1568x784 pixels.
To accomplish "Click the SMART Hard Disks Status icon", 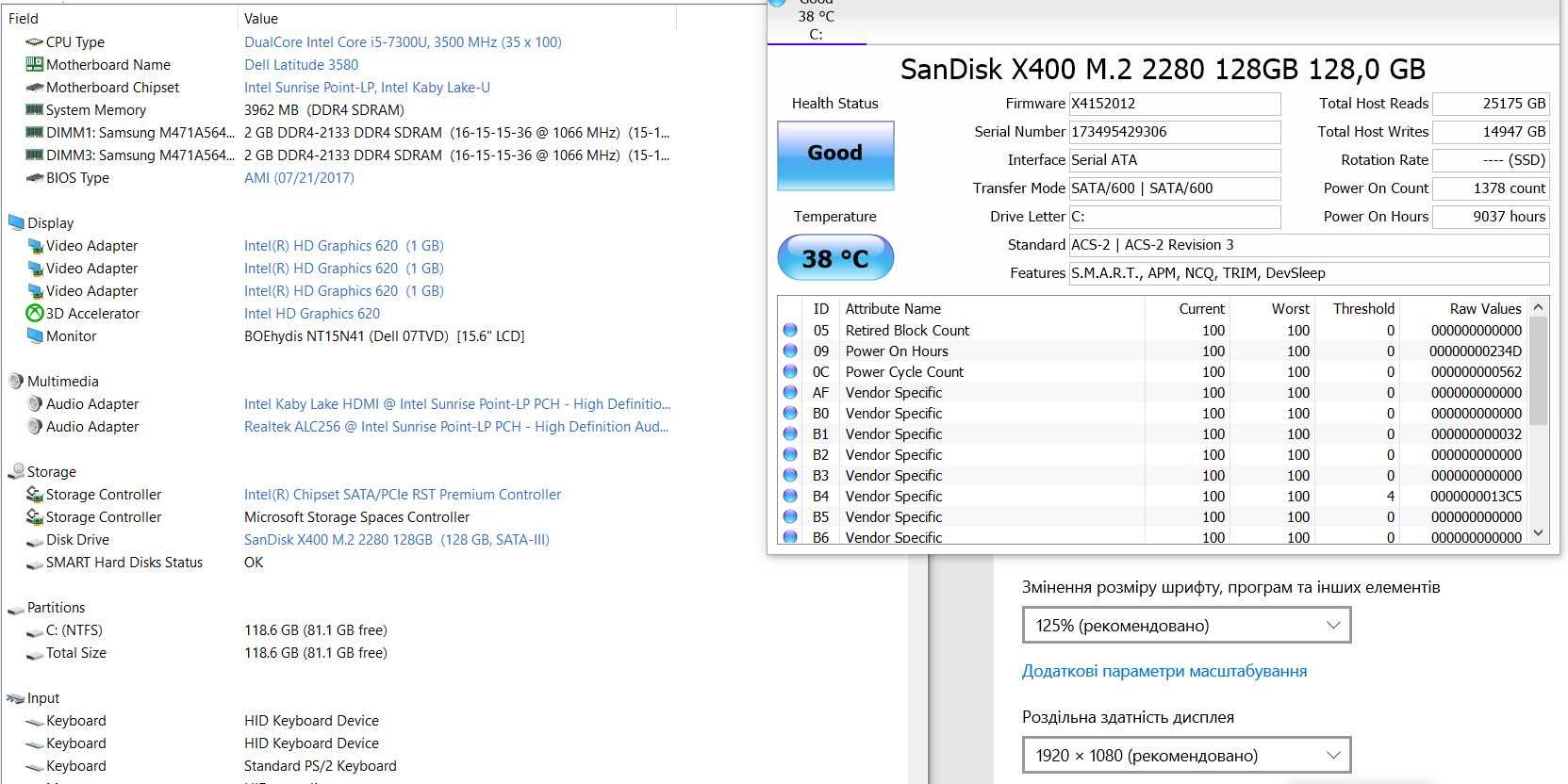I will (35, 563).
